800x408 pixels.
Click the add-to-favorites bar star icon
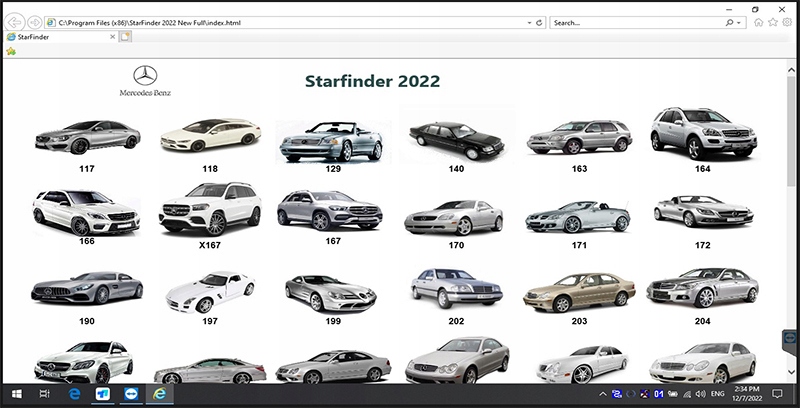[x=11, y=51]
